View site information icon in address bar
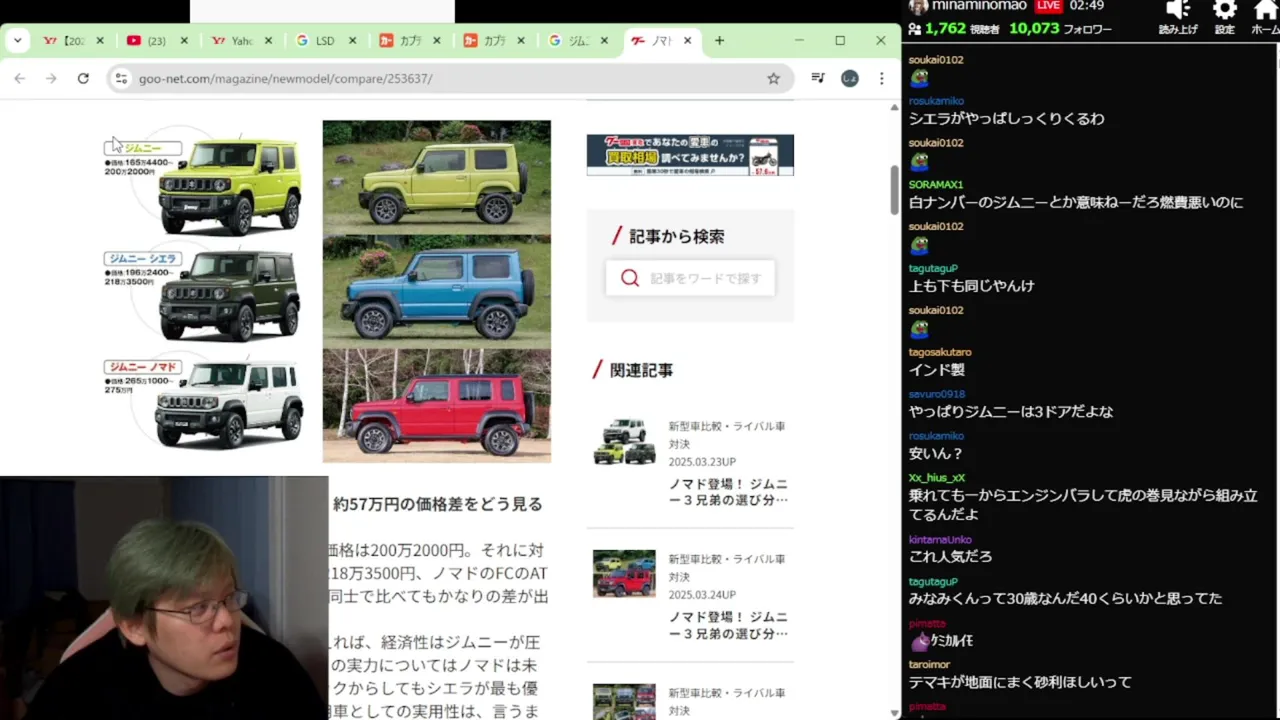 (121, 78)
